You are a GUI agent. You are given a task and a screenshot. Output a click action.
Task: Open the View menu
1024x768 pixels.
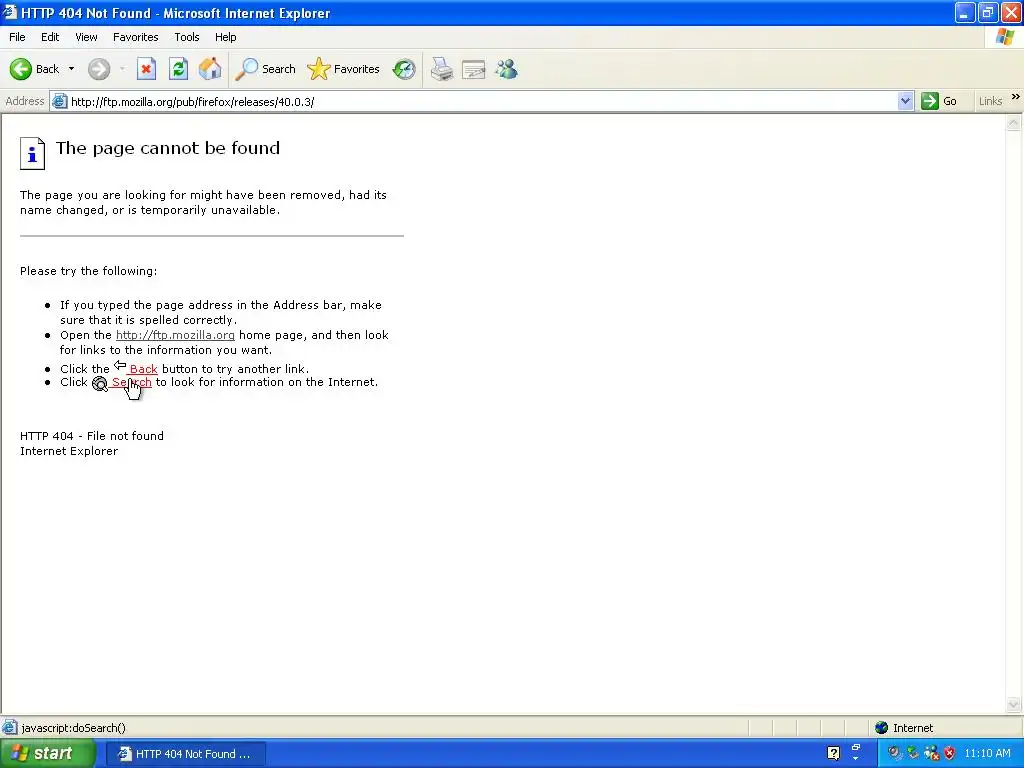coord(86,37)
